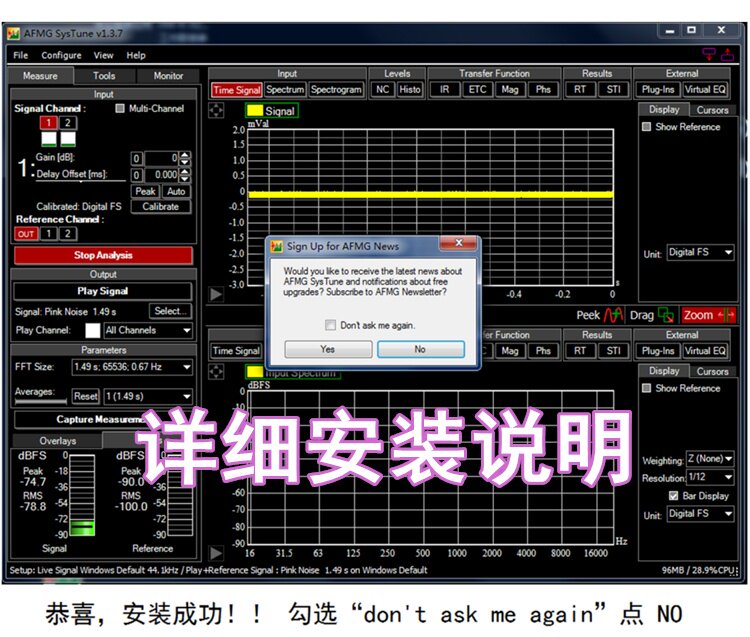Click the Play Signal button
Screen dimensions: 750x637
(103, 291)
